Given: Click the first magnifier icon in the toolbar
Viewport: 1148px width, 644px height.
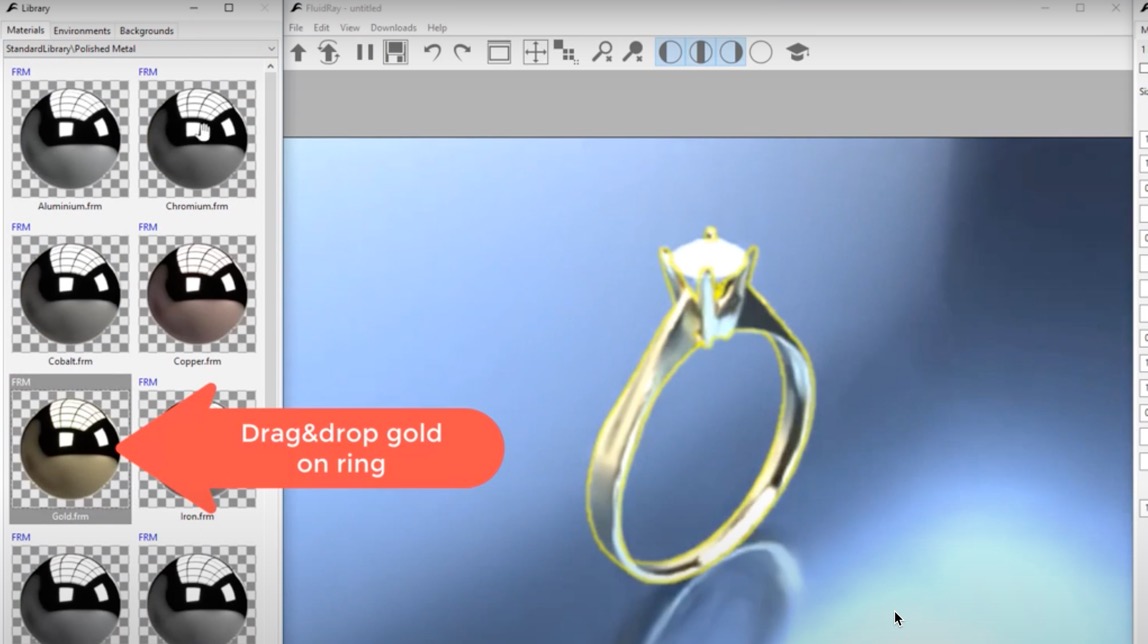Looking at the screenshot, I should [x=603, y=53].
